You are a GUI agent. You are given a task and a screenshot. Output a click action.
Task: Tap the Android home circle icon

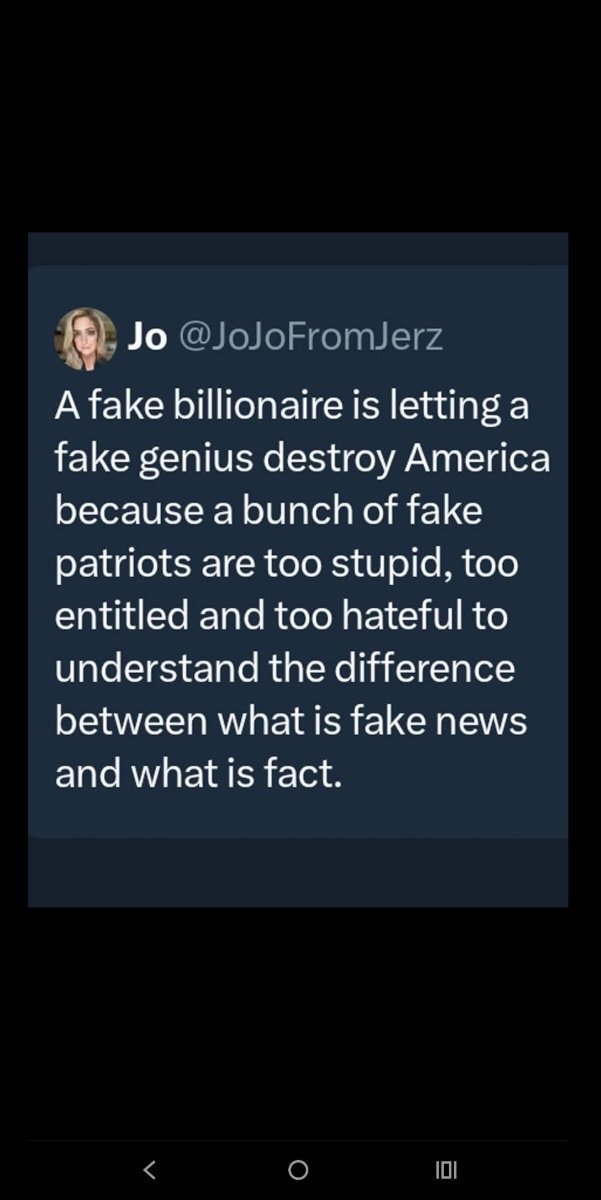298,1169
